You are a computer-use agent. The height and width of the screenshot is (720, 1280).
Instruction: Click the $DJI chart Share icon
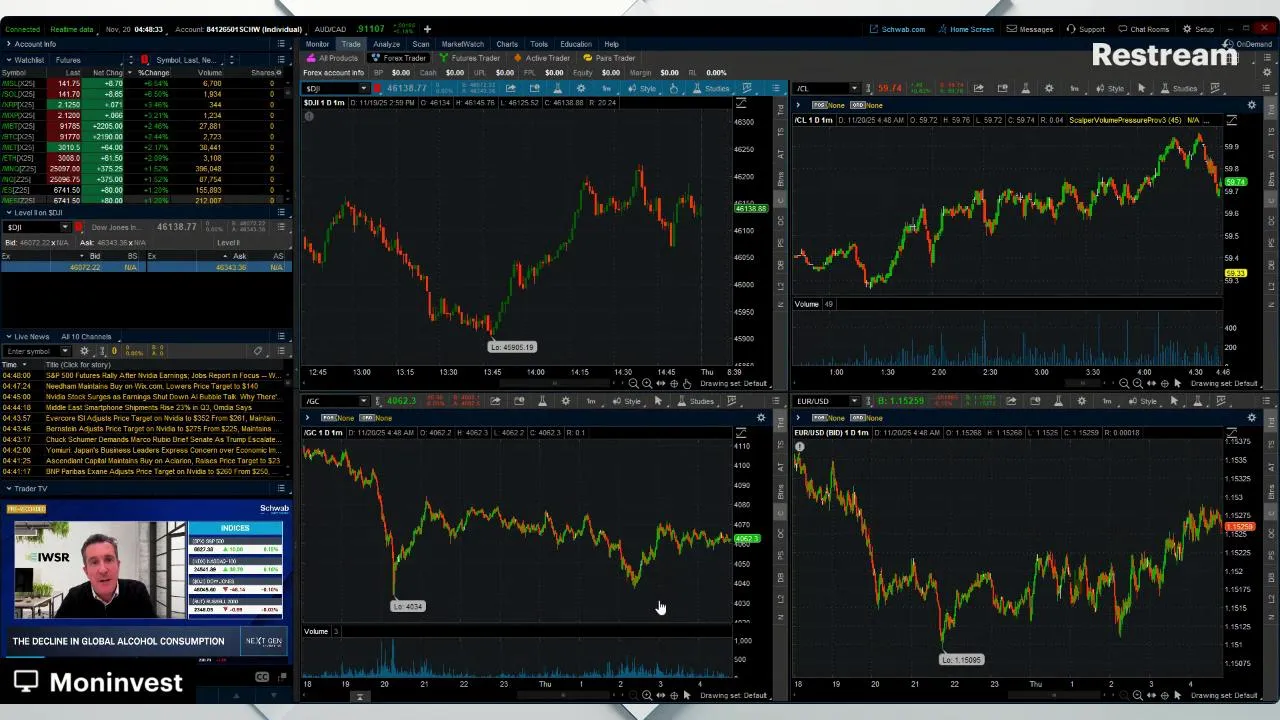pyautogui.click(x=510, y=89)
